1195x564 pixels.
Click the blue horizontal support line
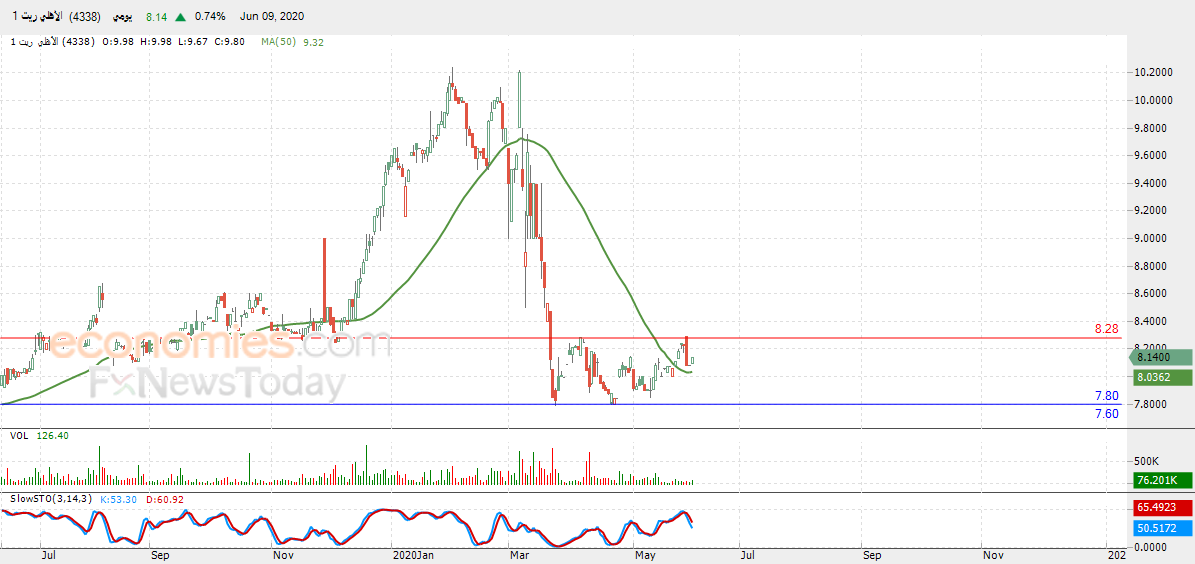click(562, 405)
